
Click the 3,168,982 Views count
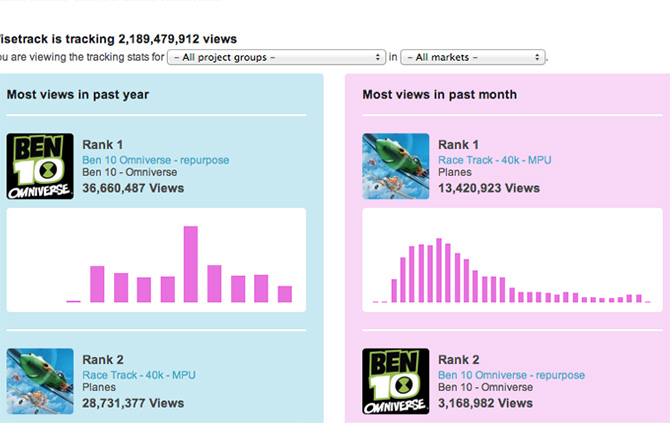tap(485, 402)
